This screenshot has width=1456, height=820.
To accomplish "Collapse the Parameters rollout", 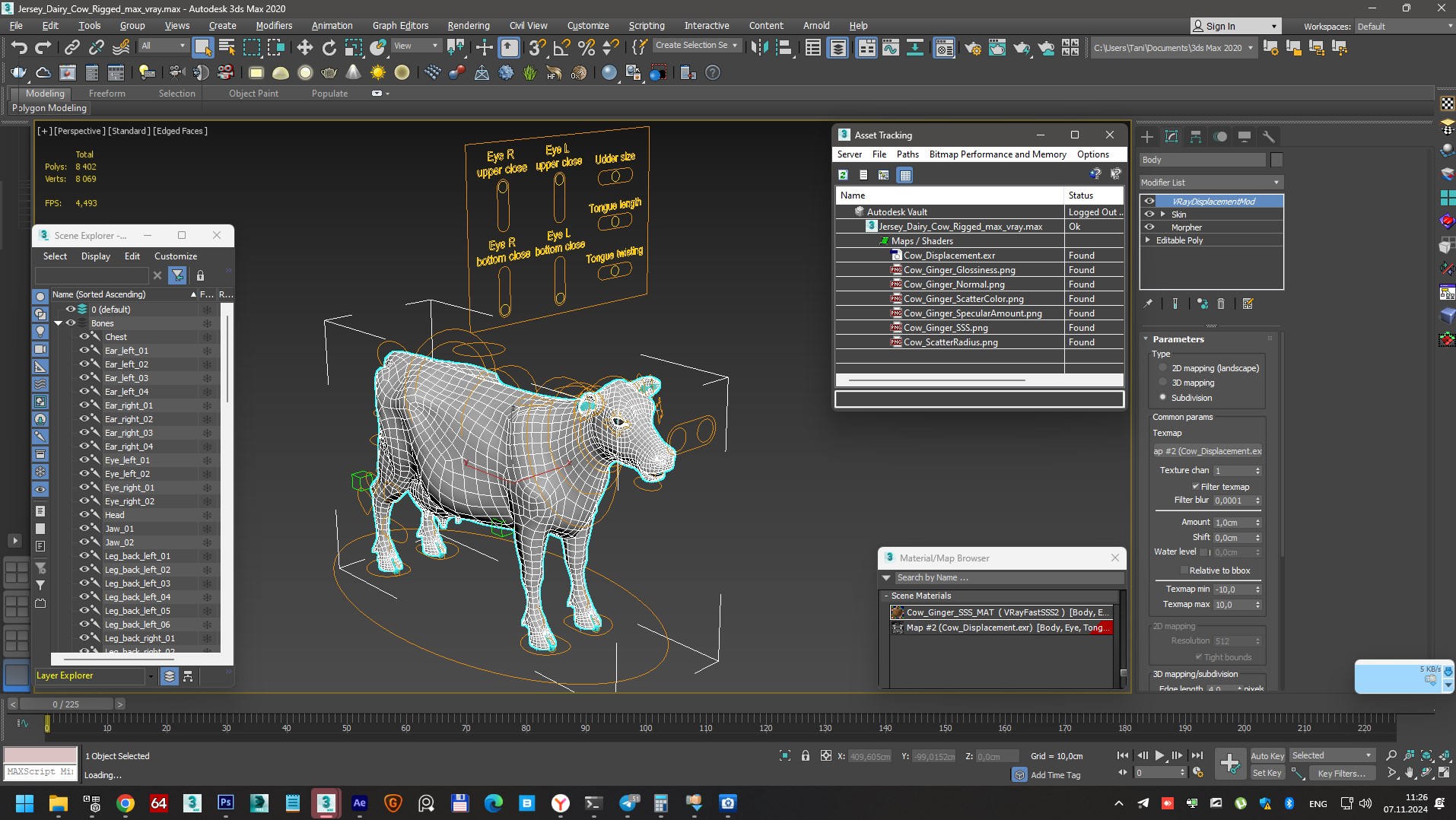I will (1178, 339).
